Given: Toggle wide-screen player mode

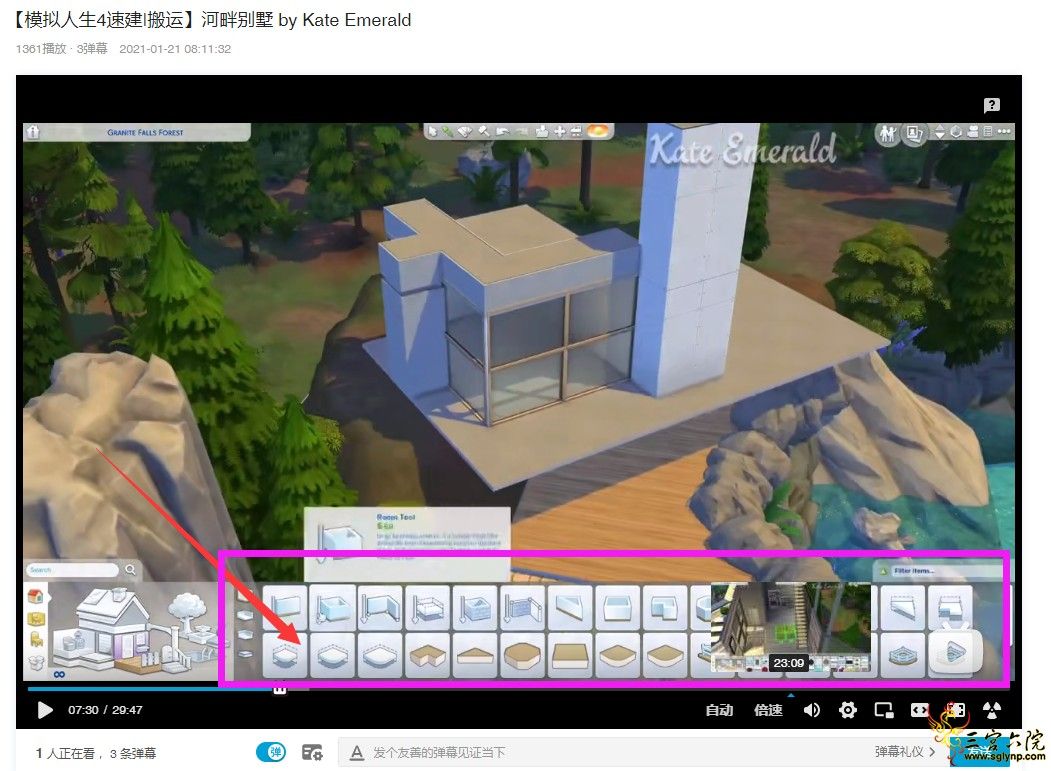Looking at the screenshot, I should [x=920, y=710].
